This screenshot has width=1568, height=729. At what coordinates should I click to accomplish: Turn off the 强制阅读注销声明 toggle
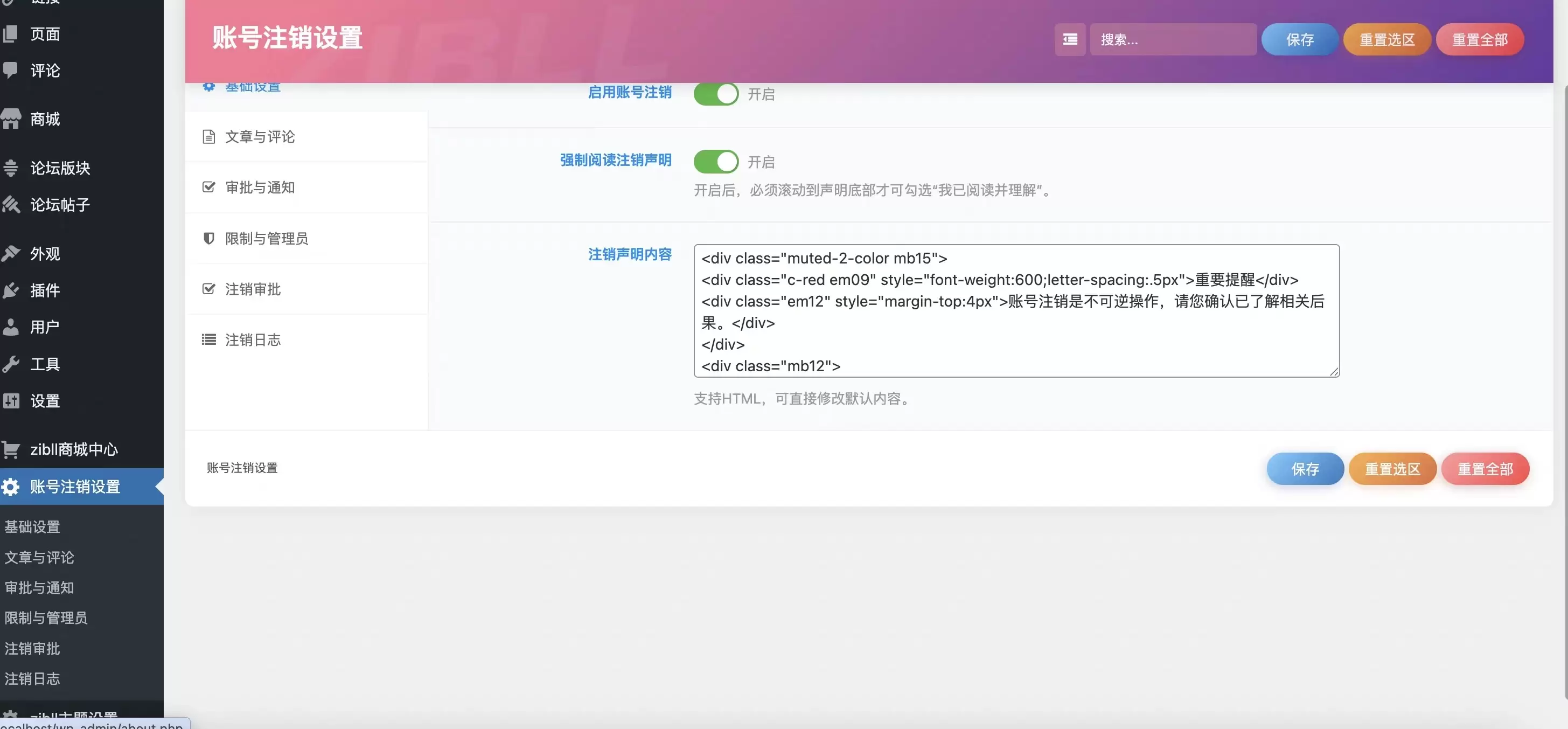(x=716, y=162)
